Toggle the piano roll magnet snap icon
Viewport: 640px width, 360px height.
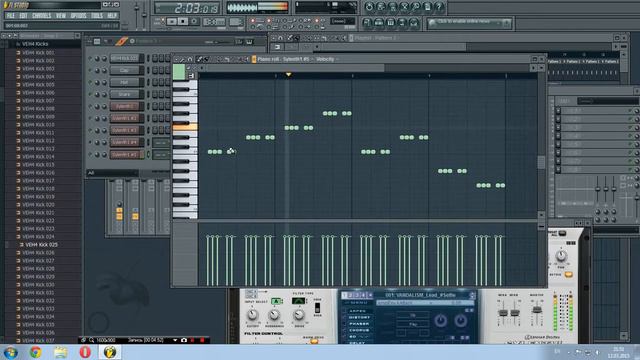[190, 60]
